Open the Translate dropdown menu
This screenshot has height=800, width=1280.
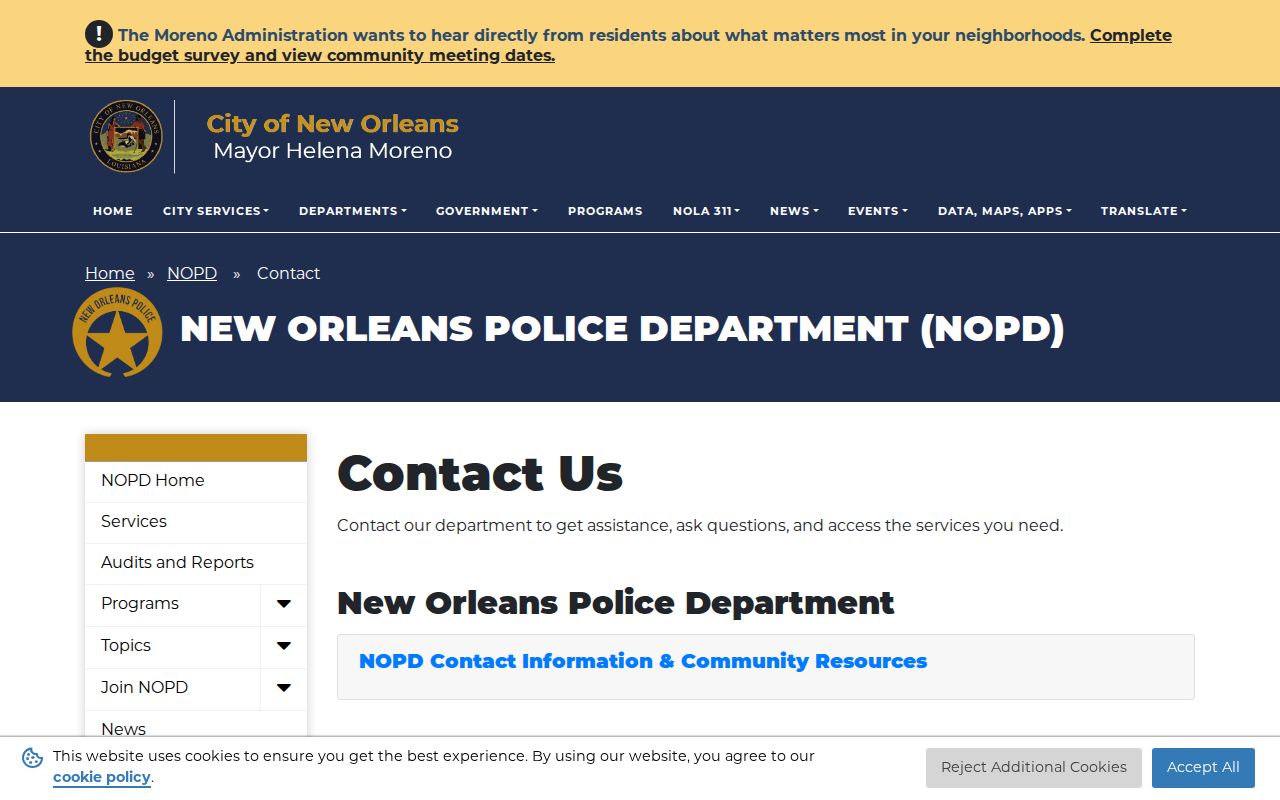pos(1144,211)
